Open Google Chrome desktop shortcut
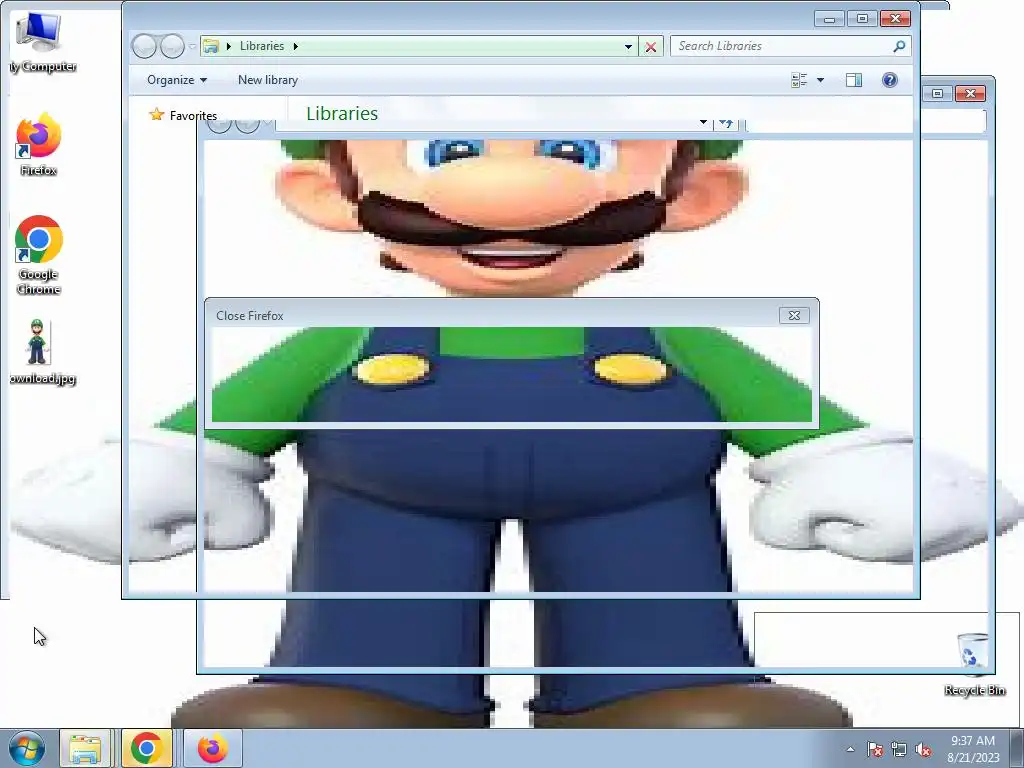The height and width of the screenshot is (768, 1024). (x=39, y=255)
